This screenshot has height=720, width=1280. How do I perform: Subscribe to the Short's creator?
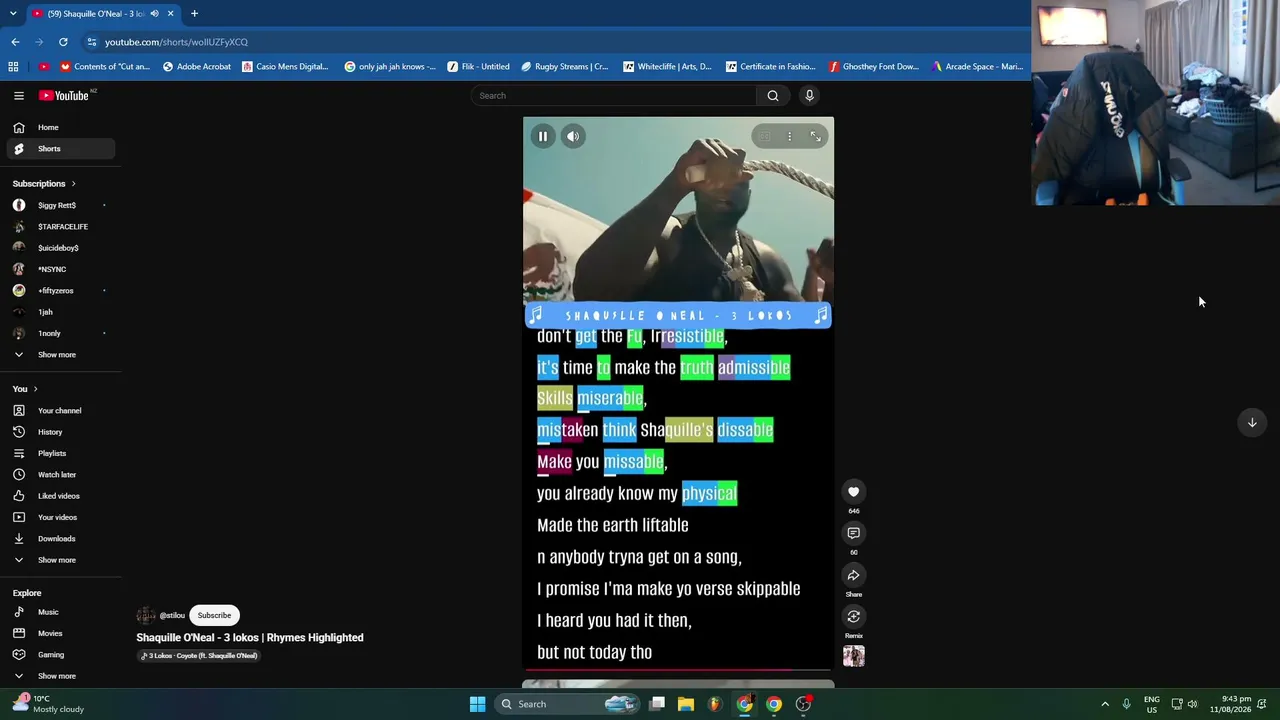coord(214,615)
